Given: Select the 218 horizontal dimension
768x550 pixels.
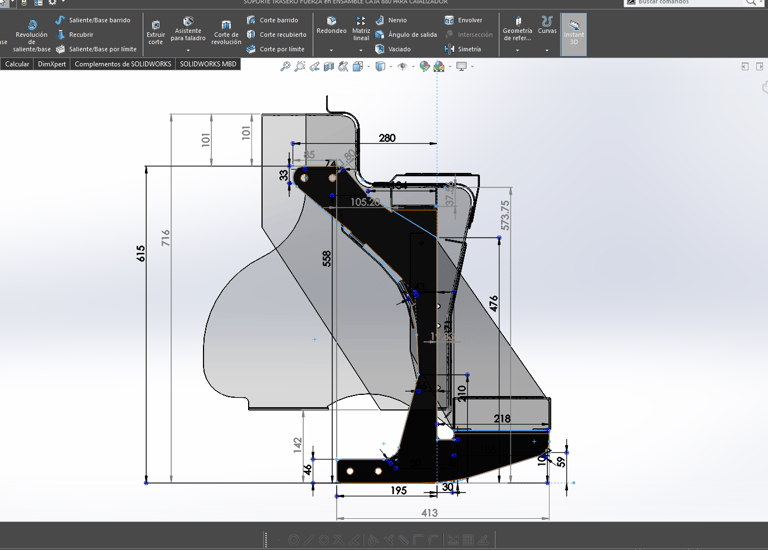Looking at the screenshot, I should [x=502, y=418].
